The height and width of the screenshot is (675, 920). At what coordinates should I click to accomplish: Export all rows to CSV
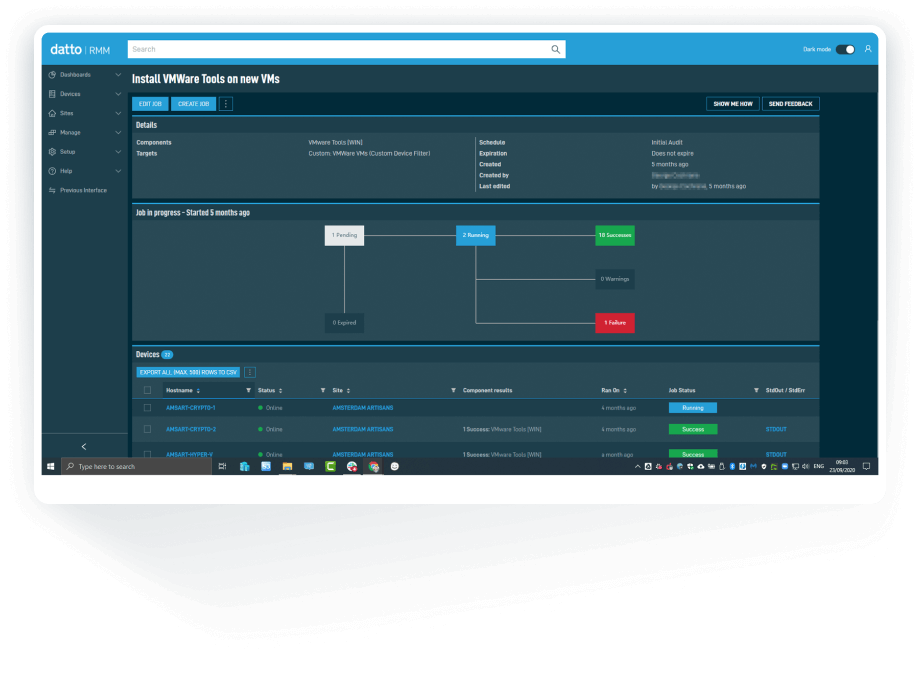(188, 372)
